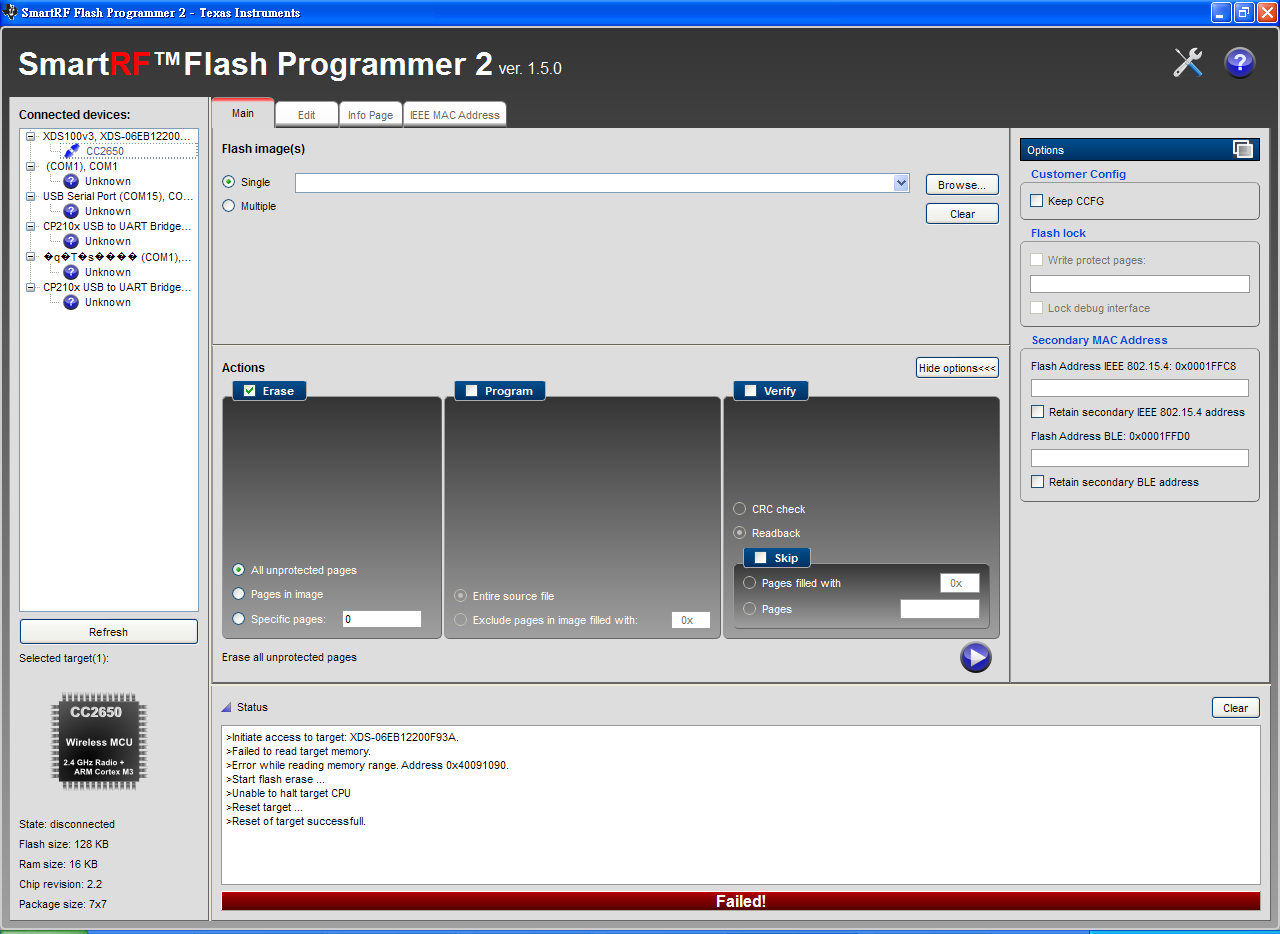Viewport: 1280px width, 934px height.
Task: Select Pages filled with skip option
Action: [750, 583]
